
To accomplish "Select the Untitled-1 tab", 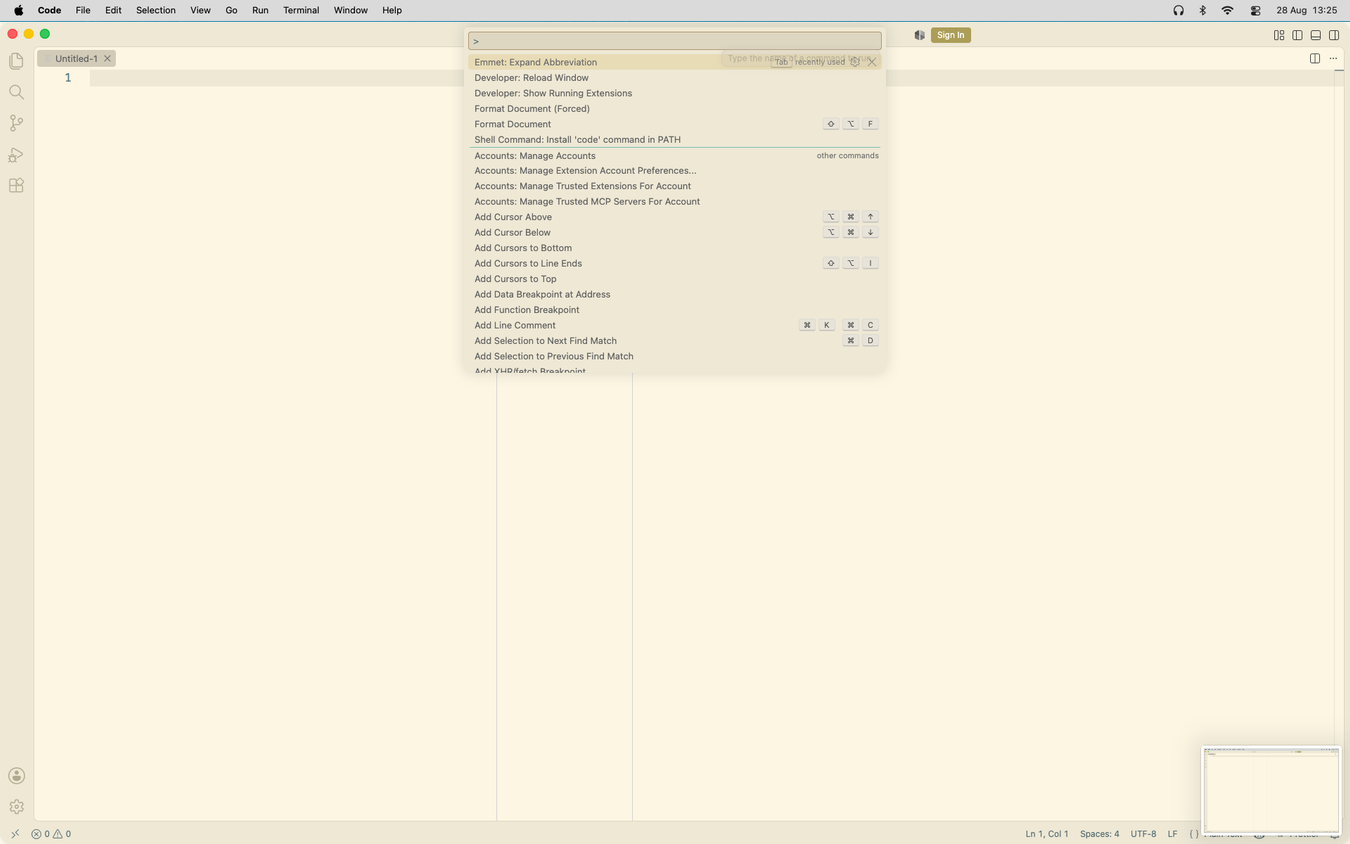I will coord(76,59).
